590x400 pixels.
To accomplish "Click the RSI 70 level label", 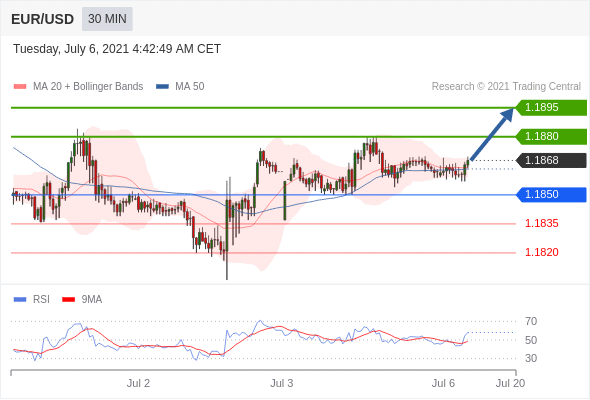I will (531, 321).
